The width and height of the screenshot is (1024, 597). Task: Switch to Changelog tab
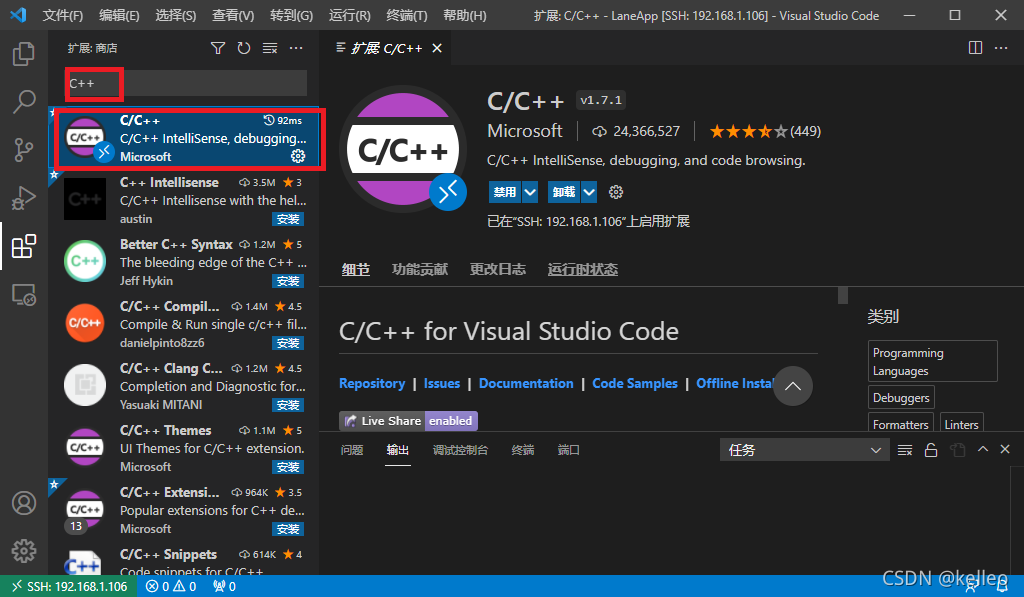point(498,269)
